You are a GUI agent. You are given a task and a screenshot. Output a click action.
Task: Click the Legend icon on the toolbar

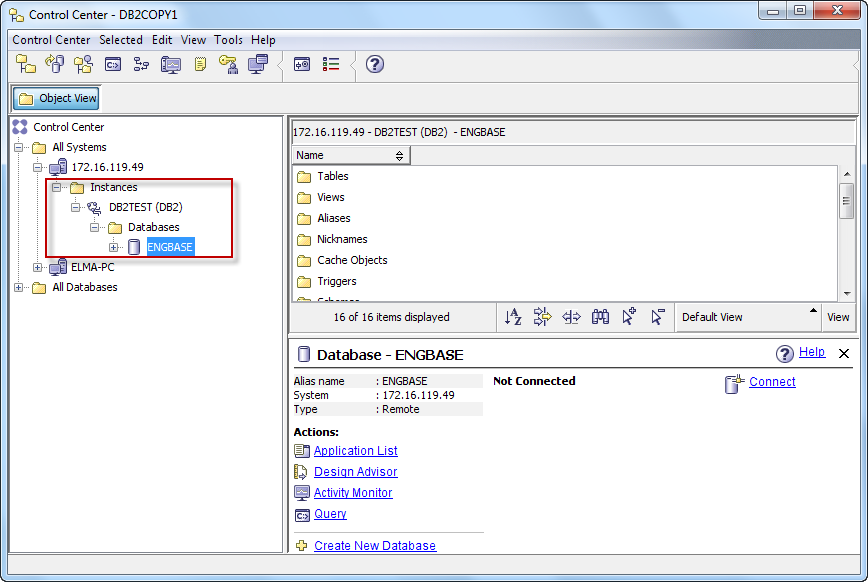point(331,64)
